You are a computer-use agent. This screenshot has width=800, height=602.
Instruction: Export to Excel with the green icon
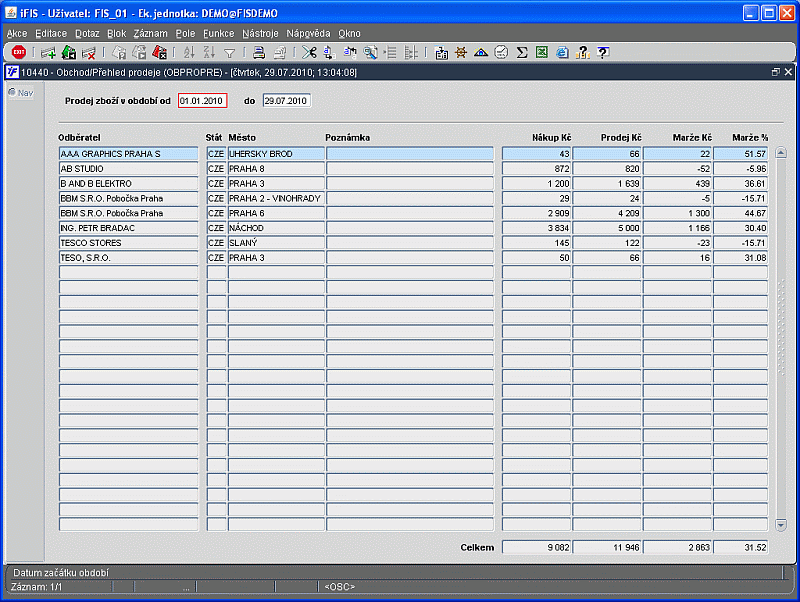pyautogui.click(x=542, y=52)
